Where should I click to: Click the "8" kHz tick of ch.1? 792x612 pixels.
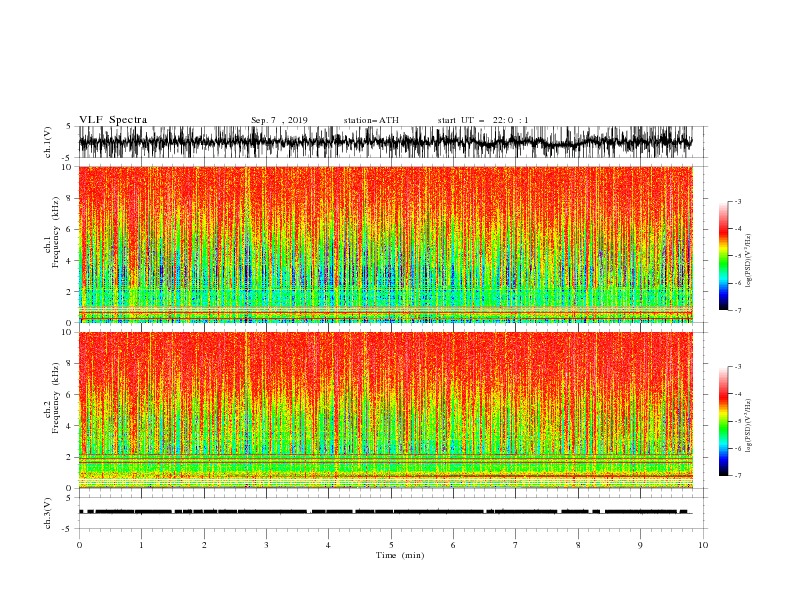pos(70,198)
